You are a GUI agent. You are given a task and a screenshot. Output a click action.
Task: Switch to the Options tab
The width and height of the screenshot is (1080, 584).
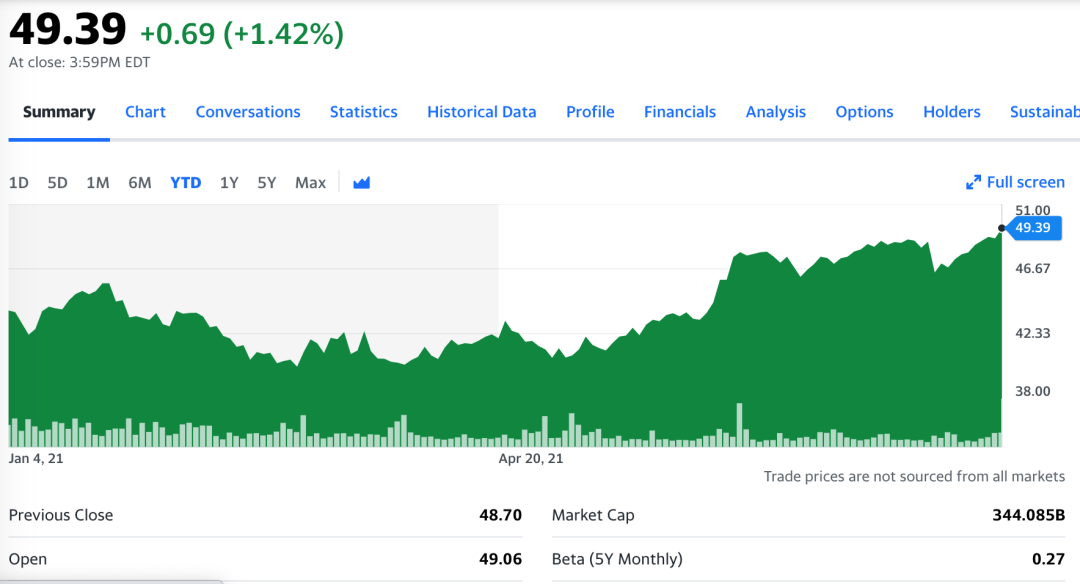864,112
